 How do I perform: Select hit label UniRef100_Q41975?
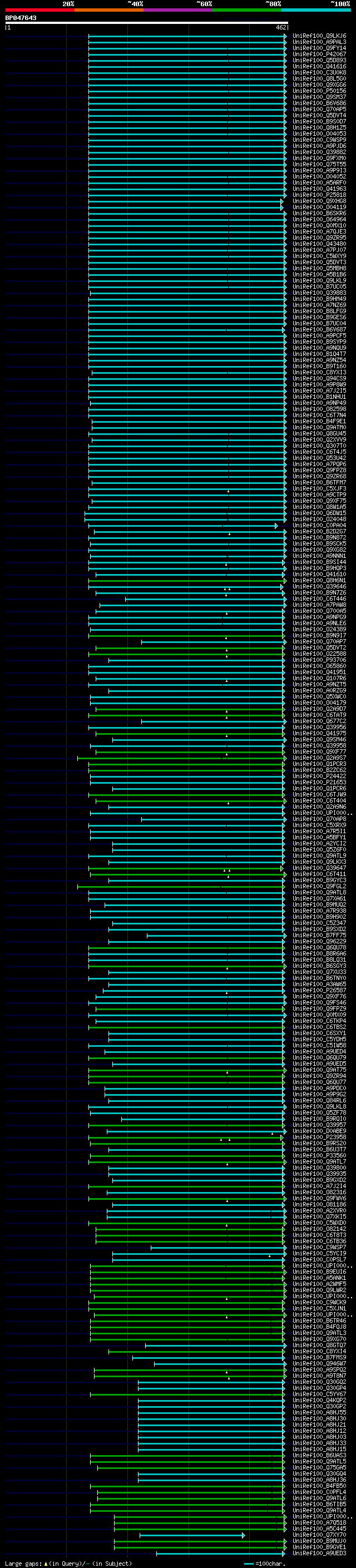pos(319,734)
